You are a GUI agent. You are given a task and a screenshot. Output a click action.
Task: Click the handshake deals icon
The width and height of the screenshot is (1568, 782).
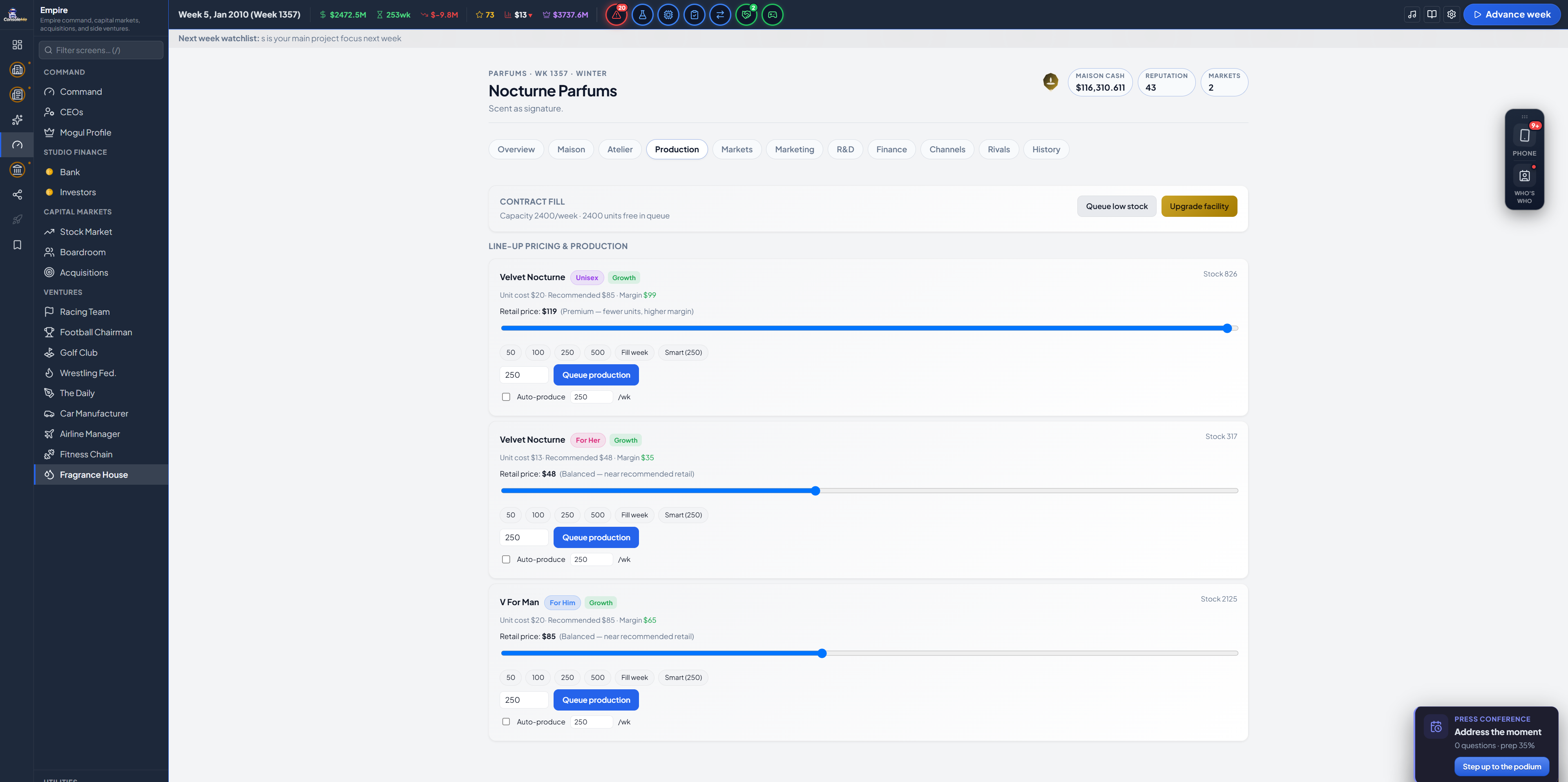746,15
